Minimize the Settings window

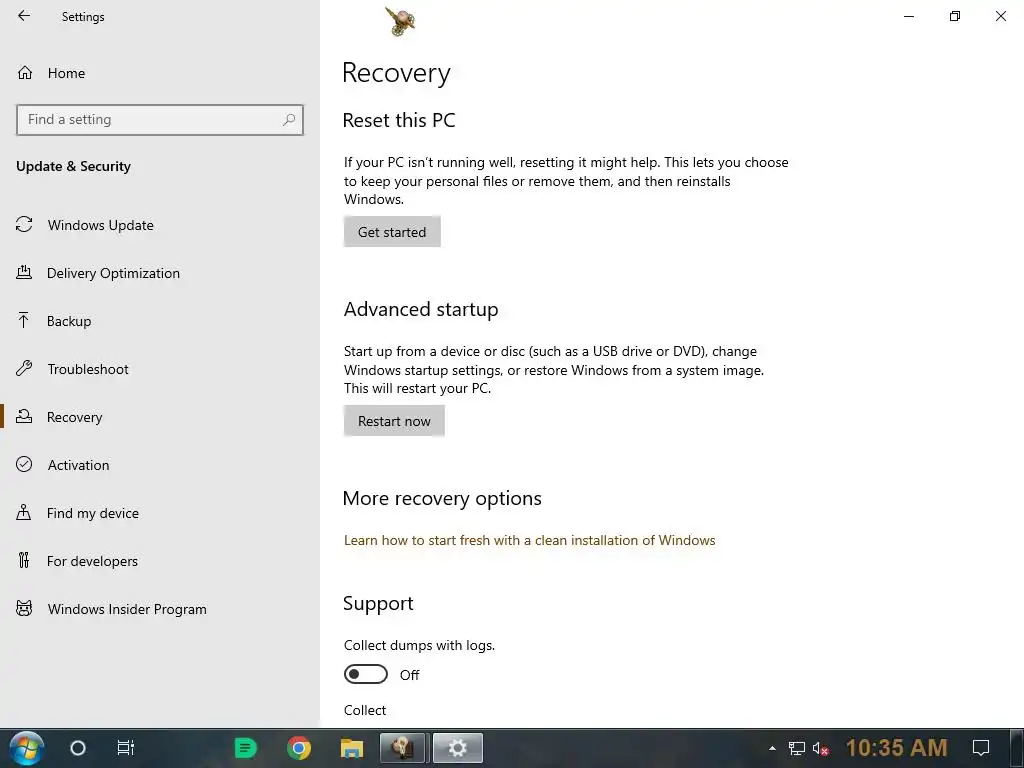coord(908,16)
